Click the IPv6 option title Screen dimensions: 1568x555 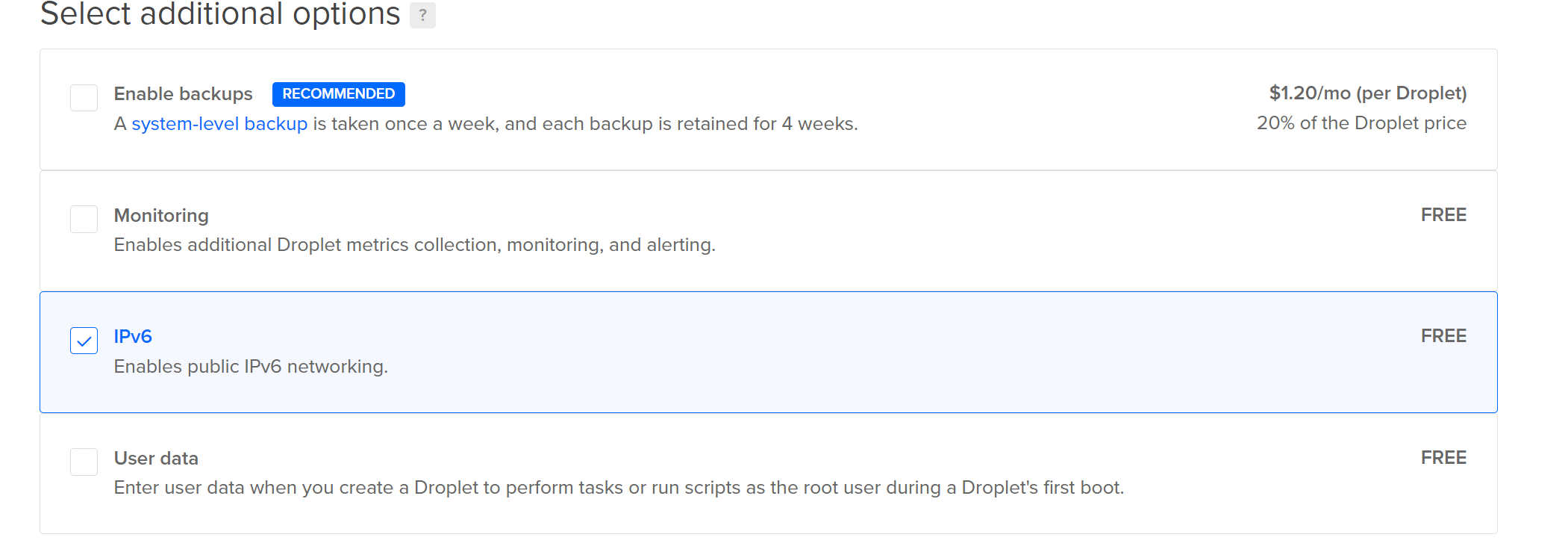pyautogui.click(x=133, y=337)
